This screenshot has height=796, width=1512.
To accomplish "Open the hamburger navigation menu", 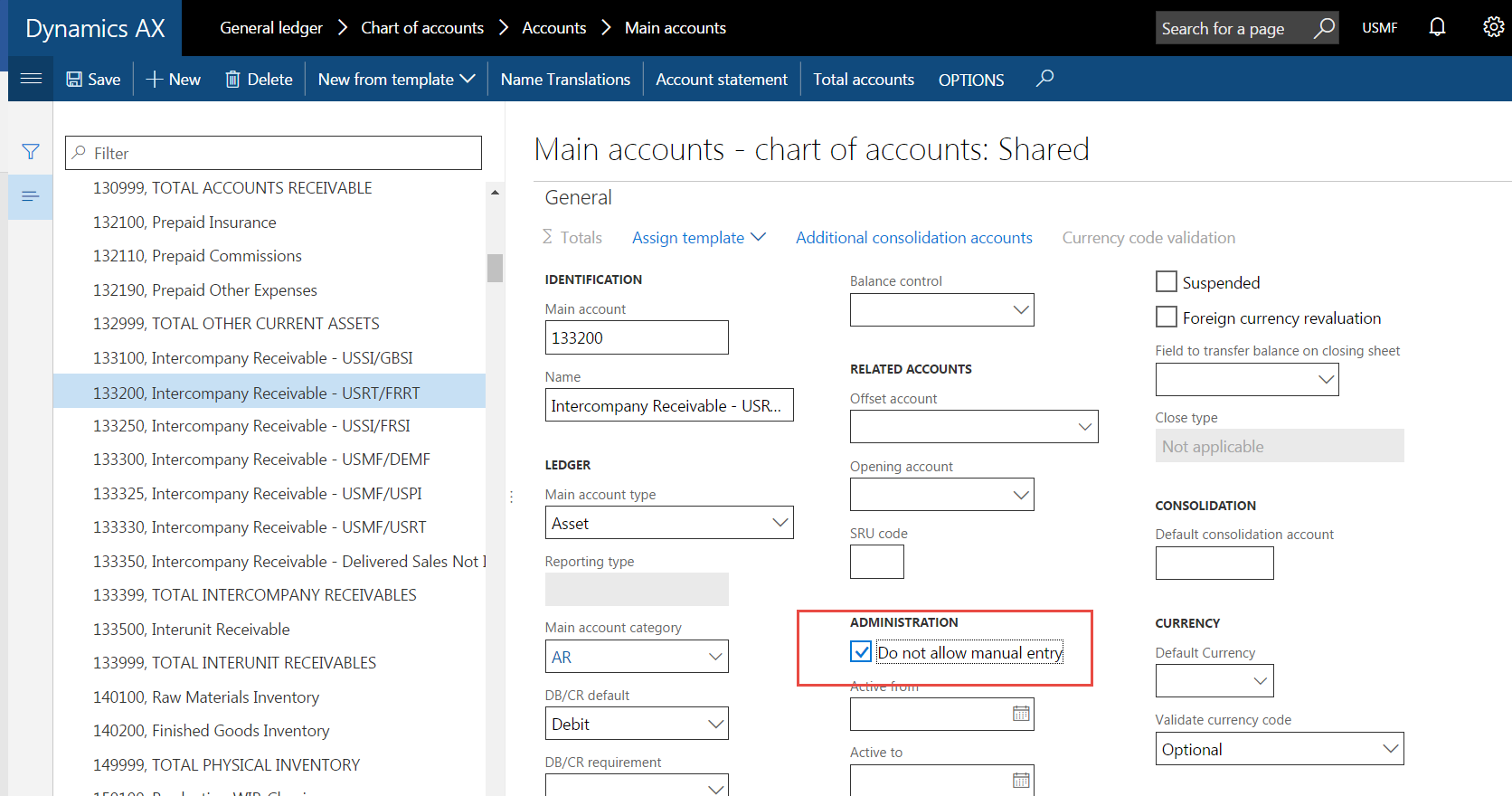I will pyautogui.click(x=31, y=79).
